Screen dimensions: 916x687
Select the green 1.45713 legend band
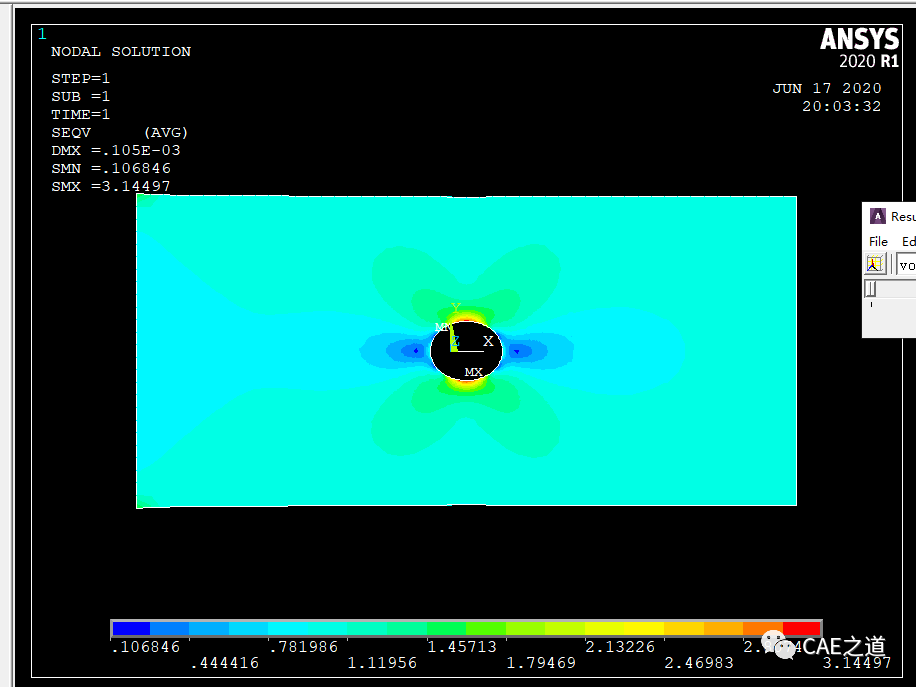(x=445, y=629)
